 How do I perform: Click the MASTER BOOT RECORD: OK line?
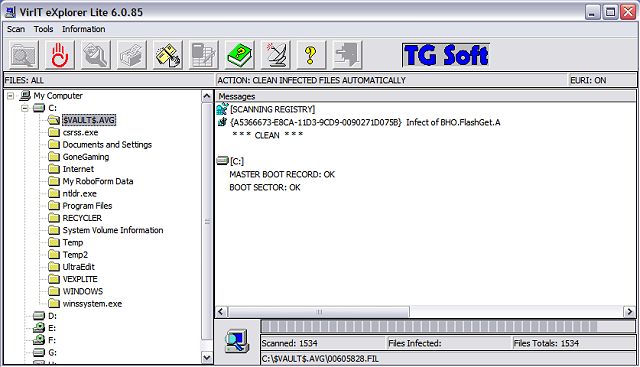point(282,174)
